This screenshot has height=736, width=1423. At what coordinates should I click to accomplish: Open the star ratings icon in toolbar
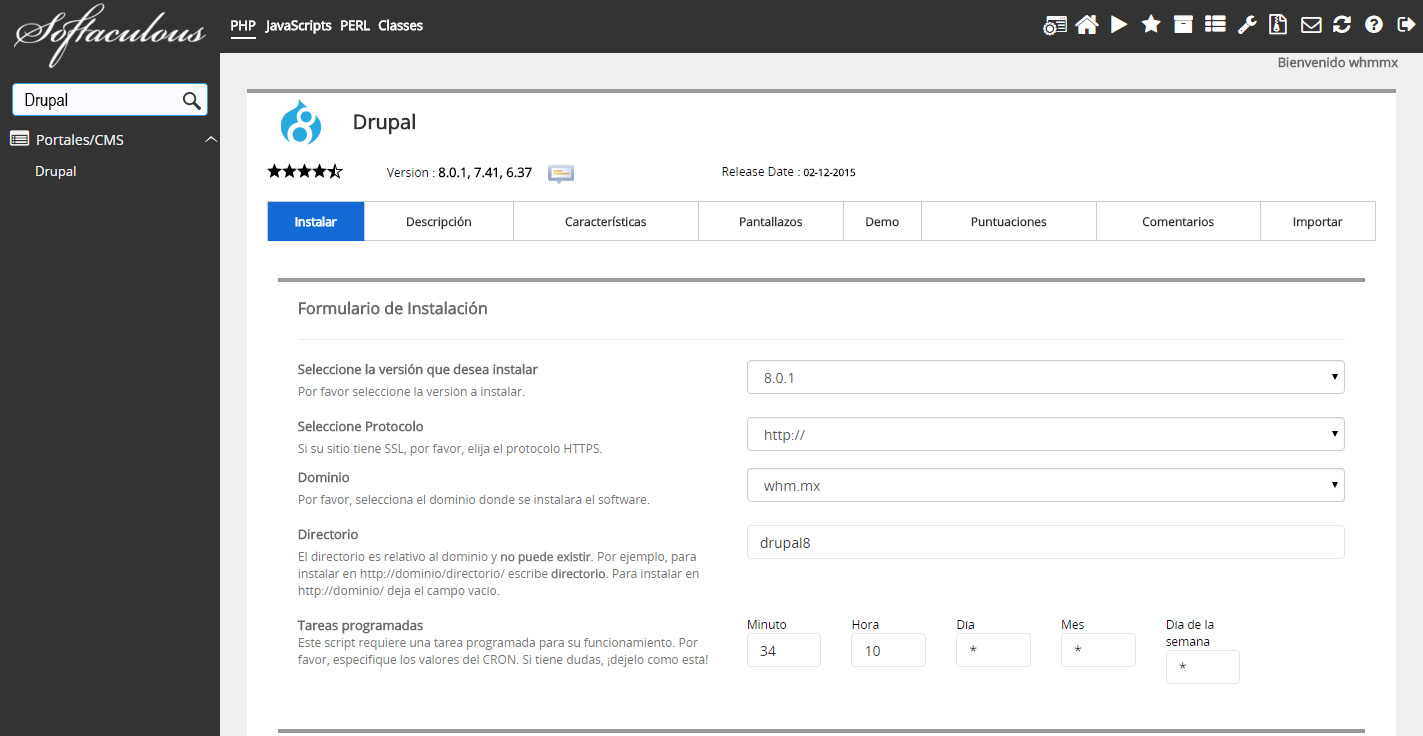1151,25
